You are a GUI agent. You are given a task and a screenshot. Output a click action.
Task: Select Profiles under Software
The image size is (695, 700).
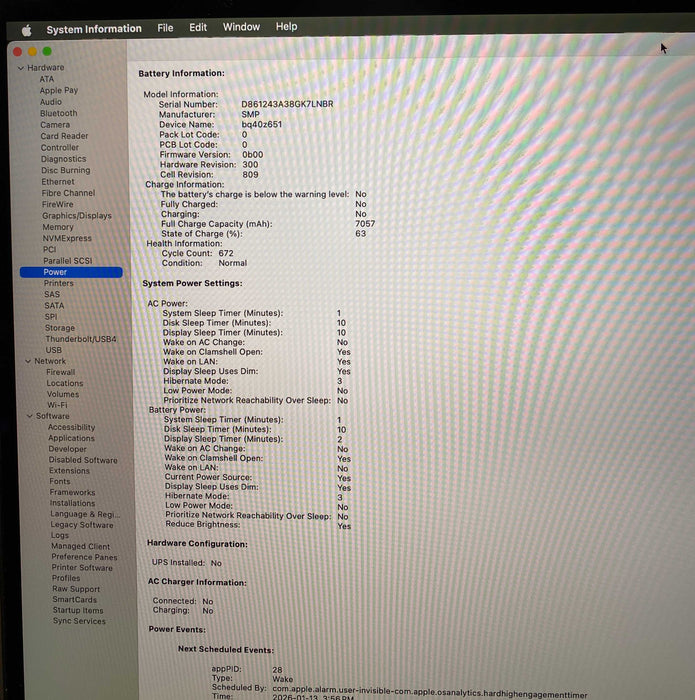[x=66, y=579]
